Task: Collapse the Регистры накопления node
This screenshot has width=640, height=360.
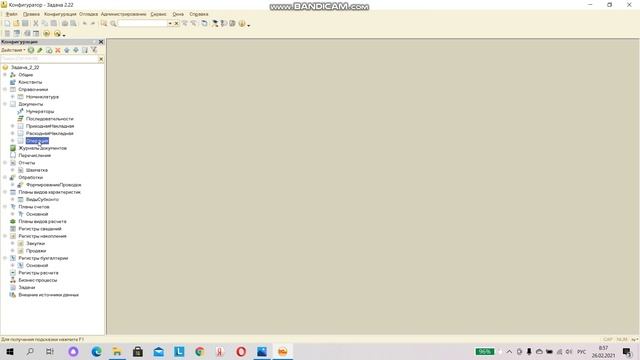Action: (5, 236)
